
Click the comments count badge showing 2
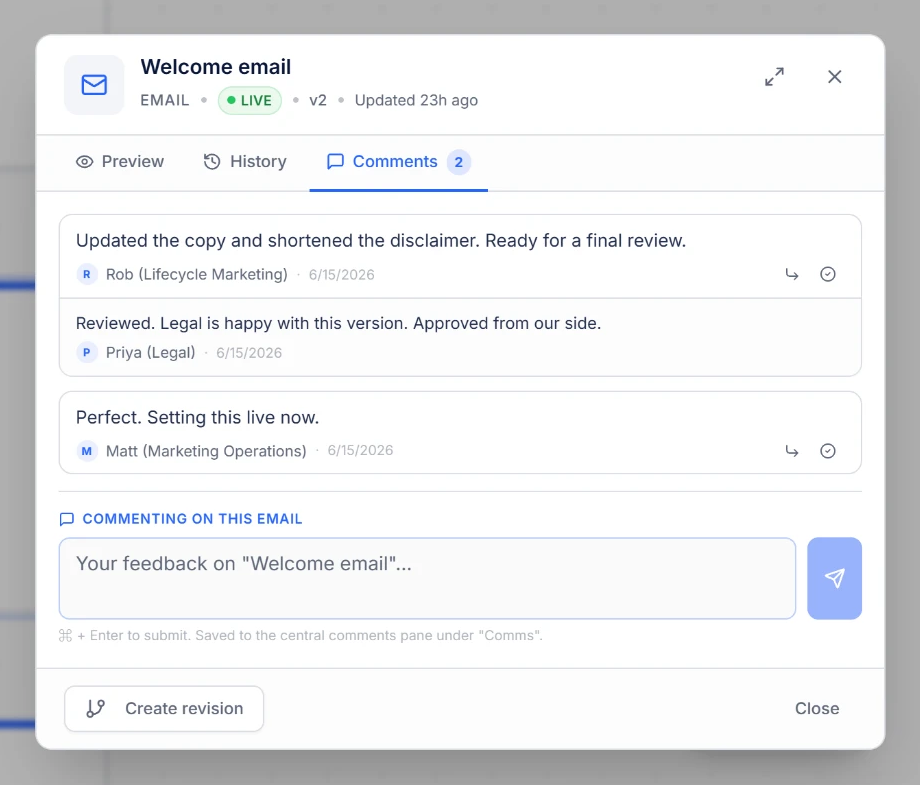click(x=458, y=162)
